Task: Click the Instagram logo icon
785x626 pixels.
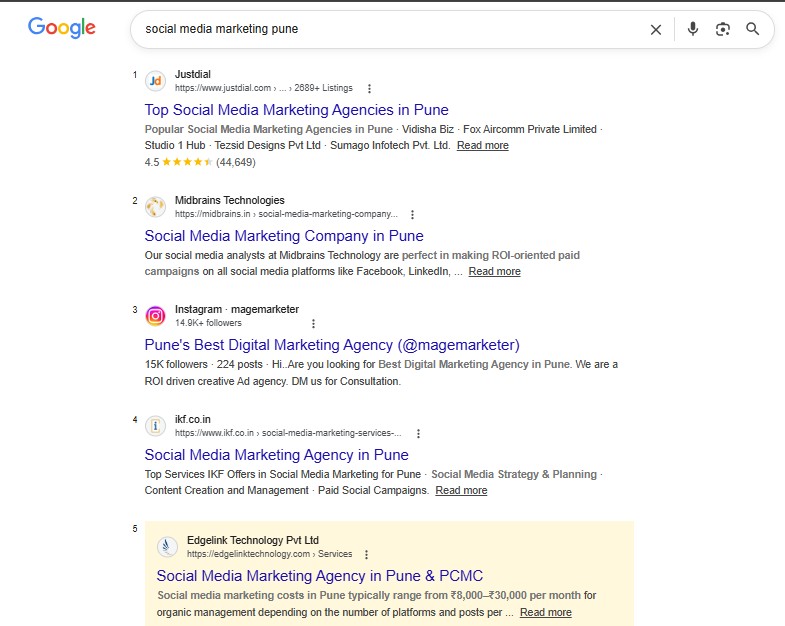Action: point(155,316)
